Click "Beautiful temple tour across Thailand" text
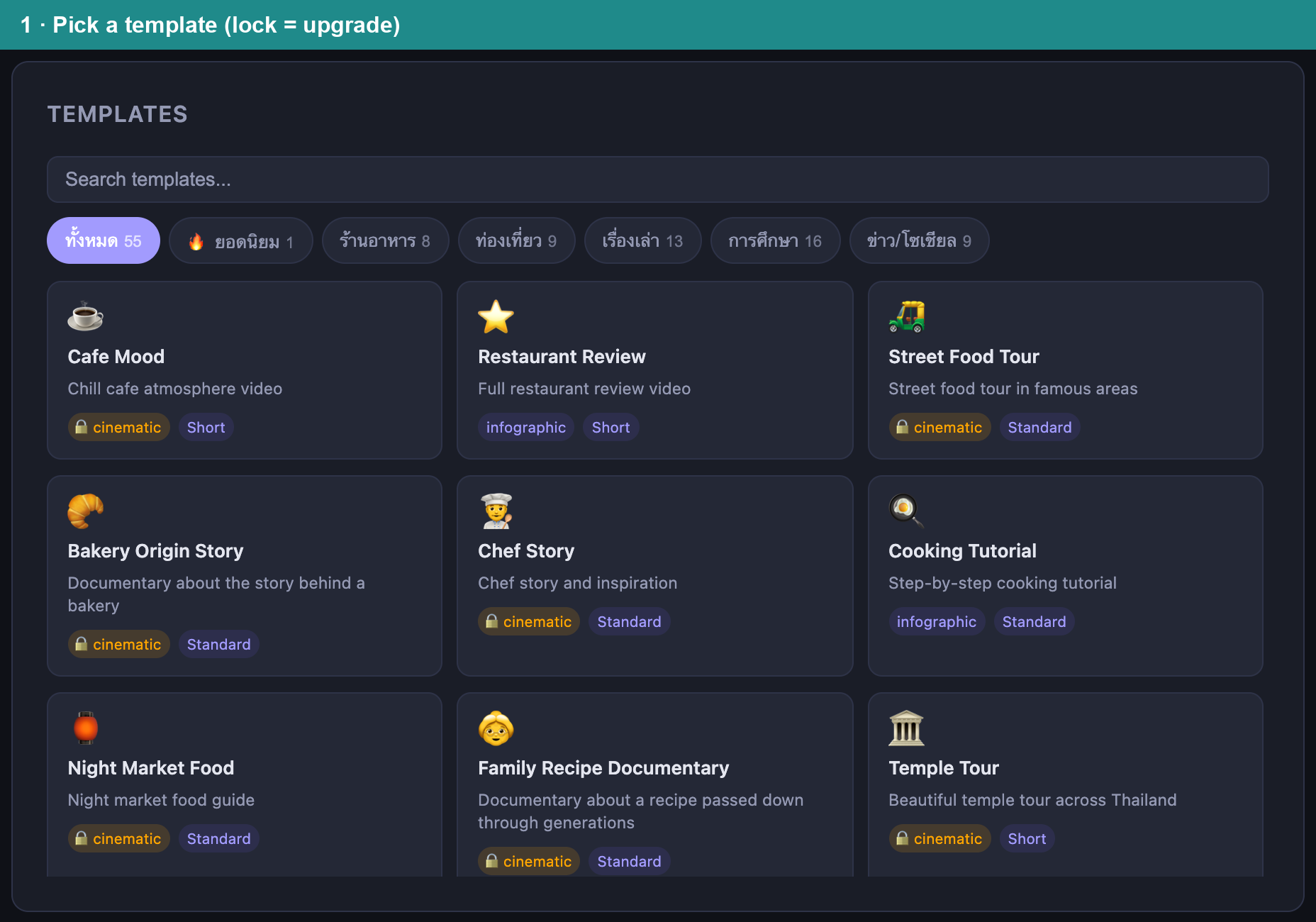The height and width of the screenshot is (922, 1316). [x=1032, y=800]
